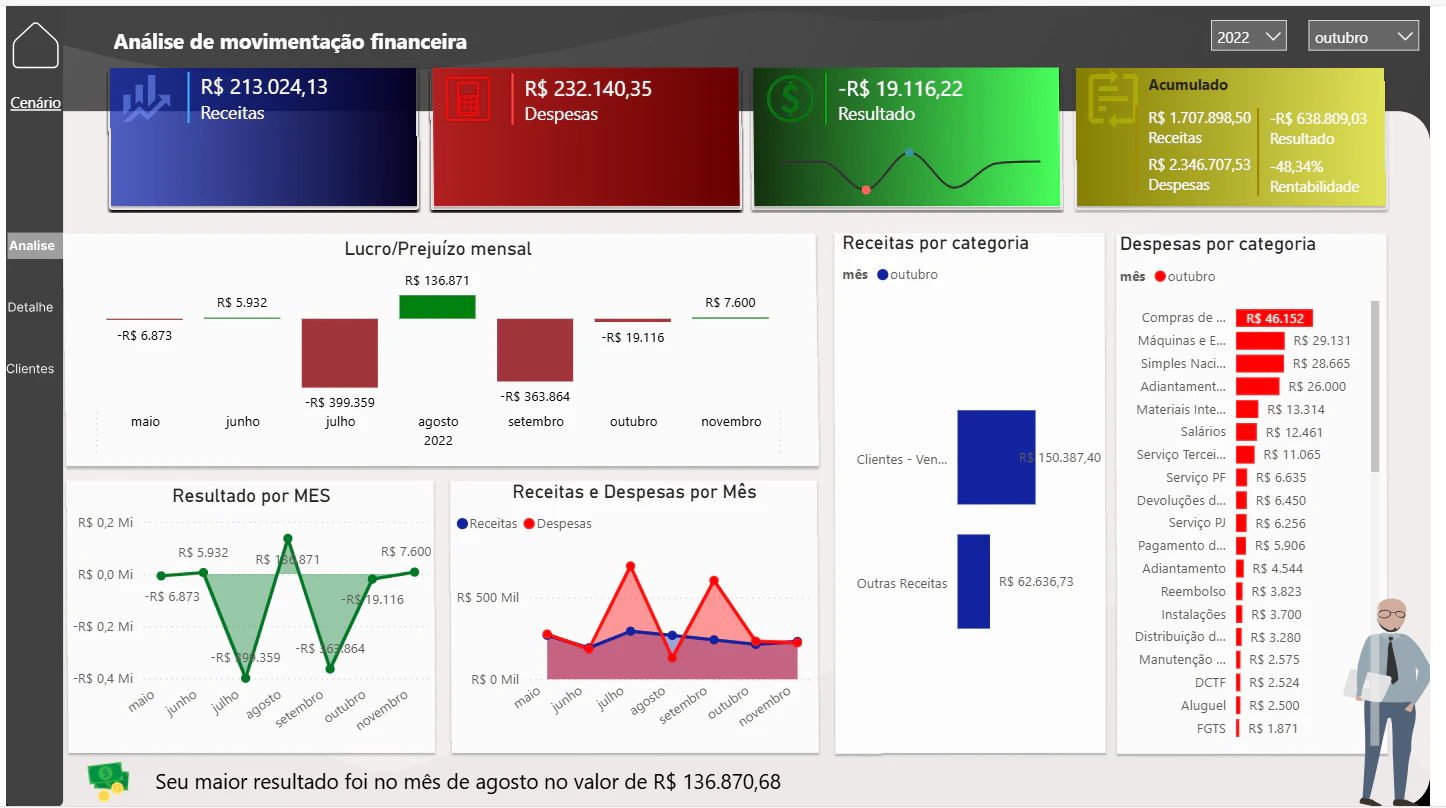Toggle the Despesas legend in line chart
The height and width of the screenshot is (808, 1446).
(558, 523)
